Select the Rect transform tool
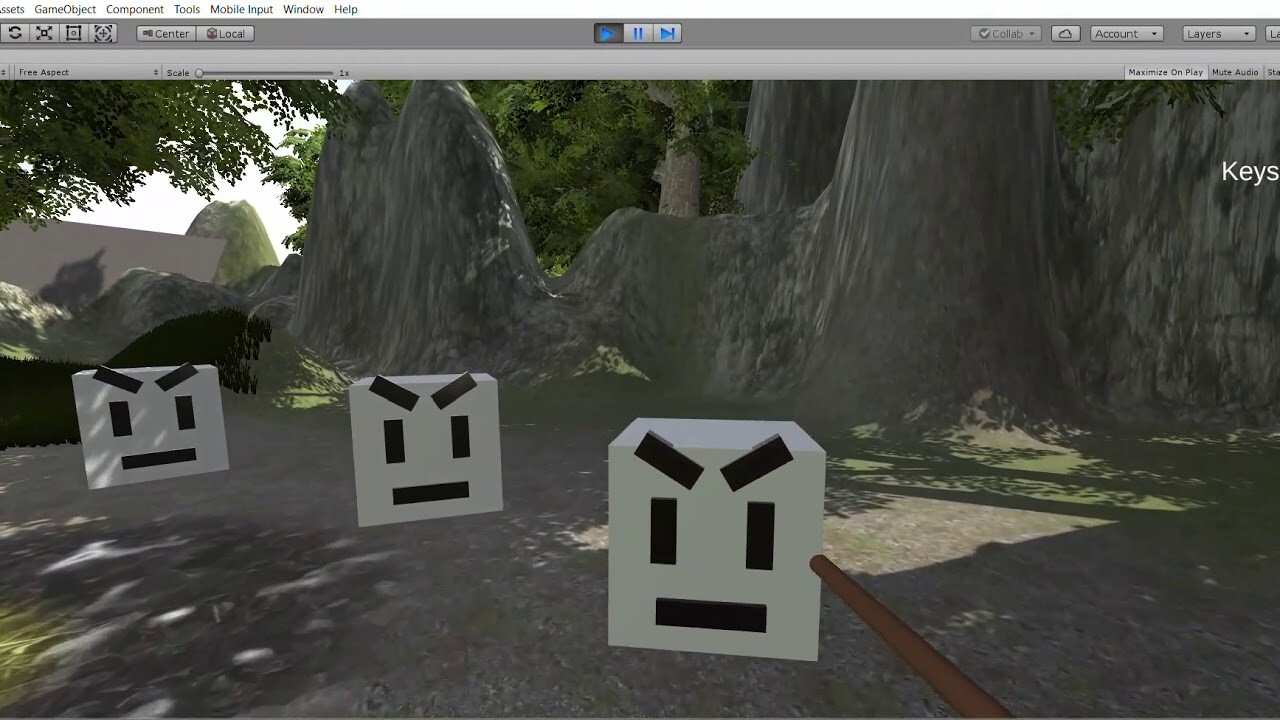 pos(73,33)
